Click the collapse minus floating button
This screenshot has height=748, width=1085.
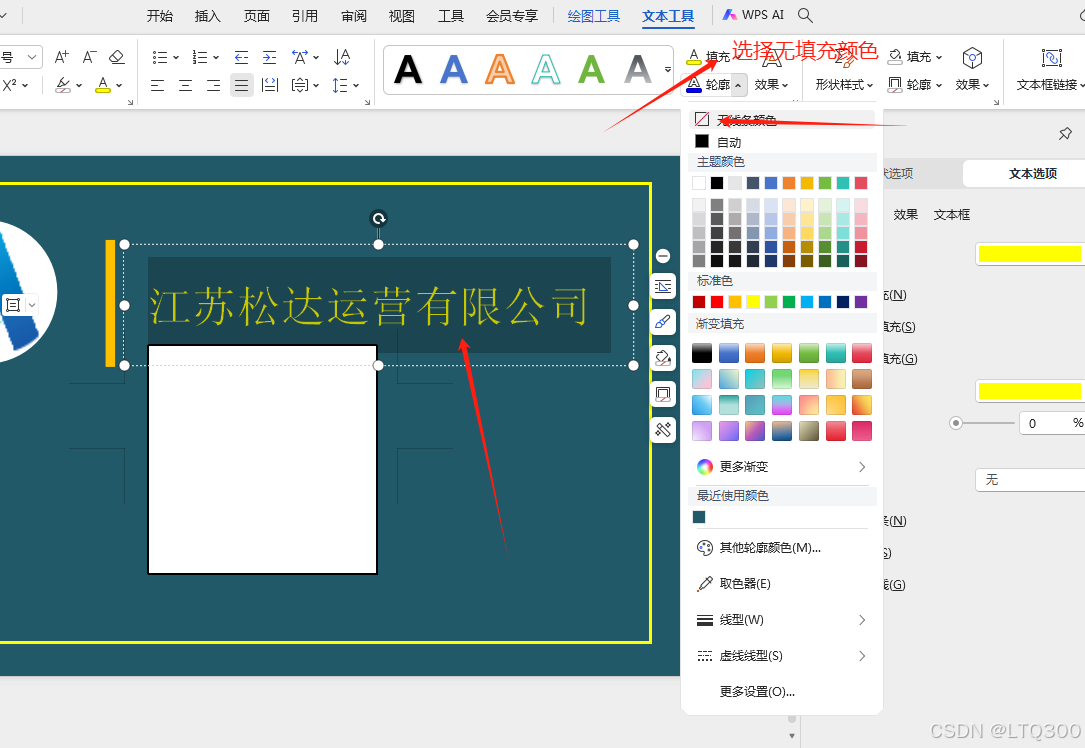pyautogui.click(x=663, y=256)
